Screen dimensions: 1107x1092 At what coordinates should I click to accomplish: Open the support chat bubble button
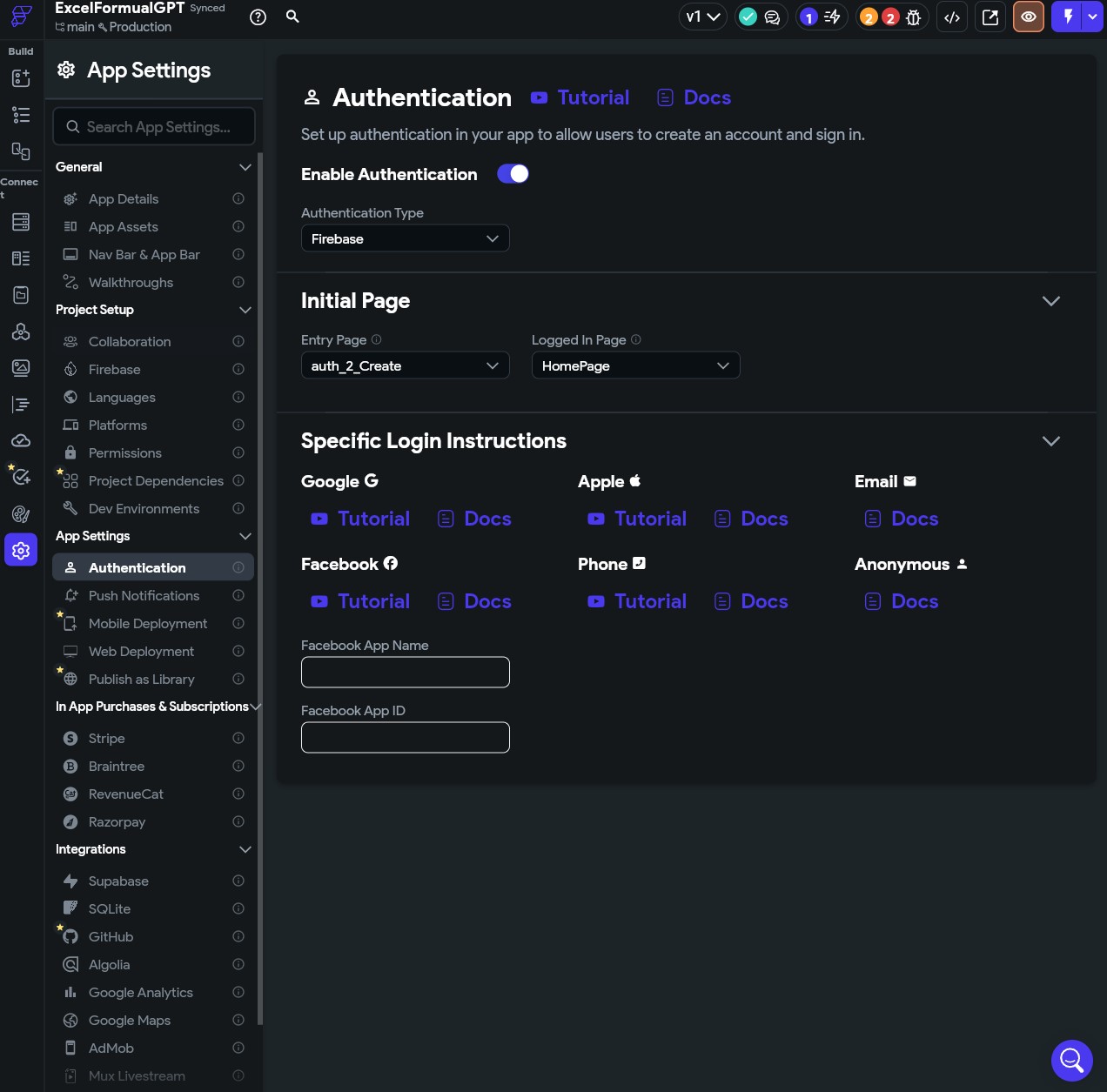coord(1071,1061)
